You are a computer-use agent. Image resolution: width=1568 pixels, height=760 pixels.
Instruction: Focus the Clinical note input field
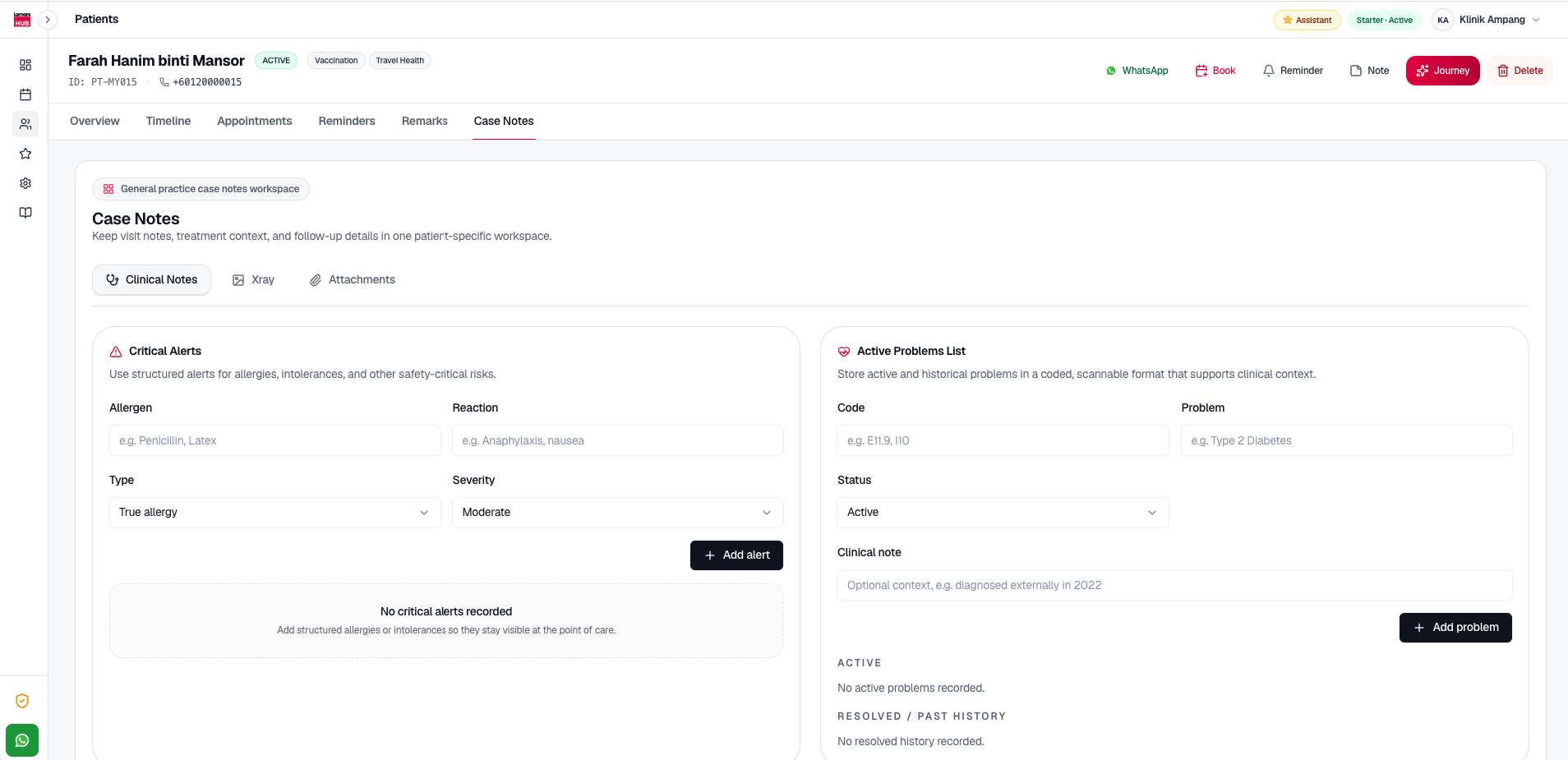[x=1174, y=585]
